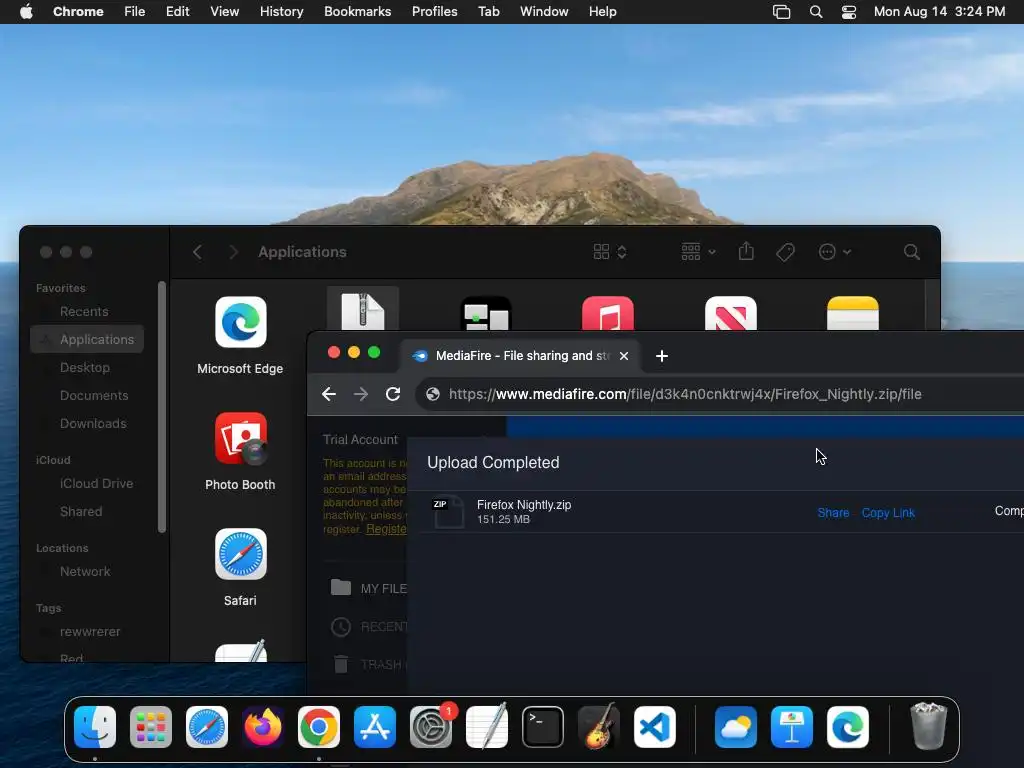This screenshot has width=1024, height=768.
Task: Open the Weather app in the Dock
Action: [736, 727]
